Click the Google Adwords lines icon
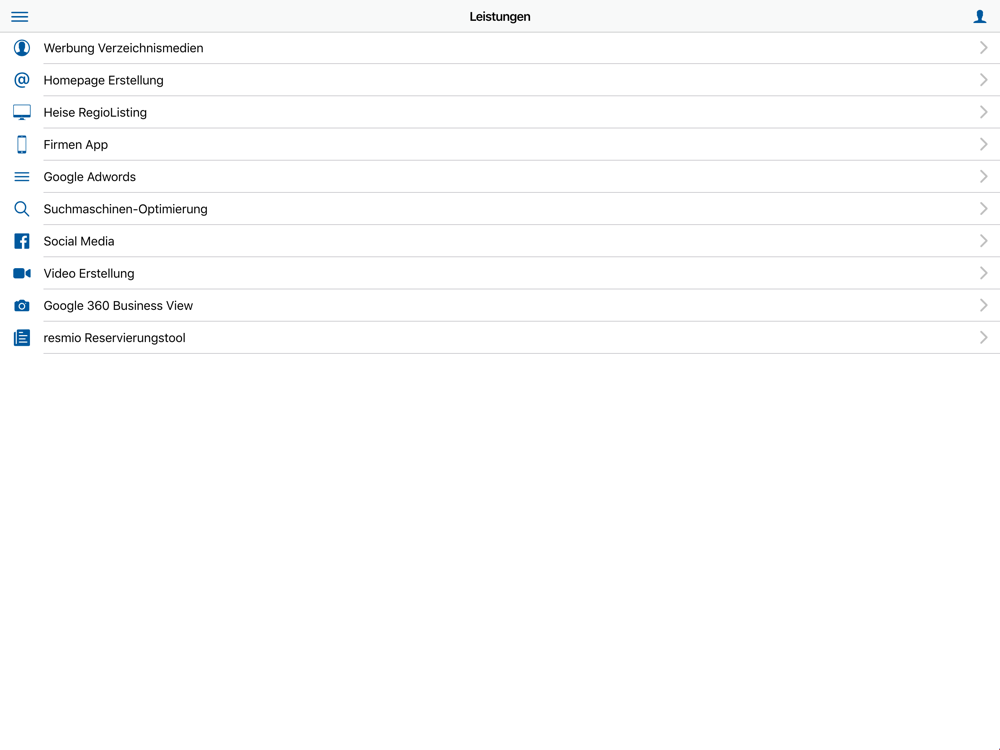Viewport: 1000px width, 750px height. tap(22, 177)
